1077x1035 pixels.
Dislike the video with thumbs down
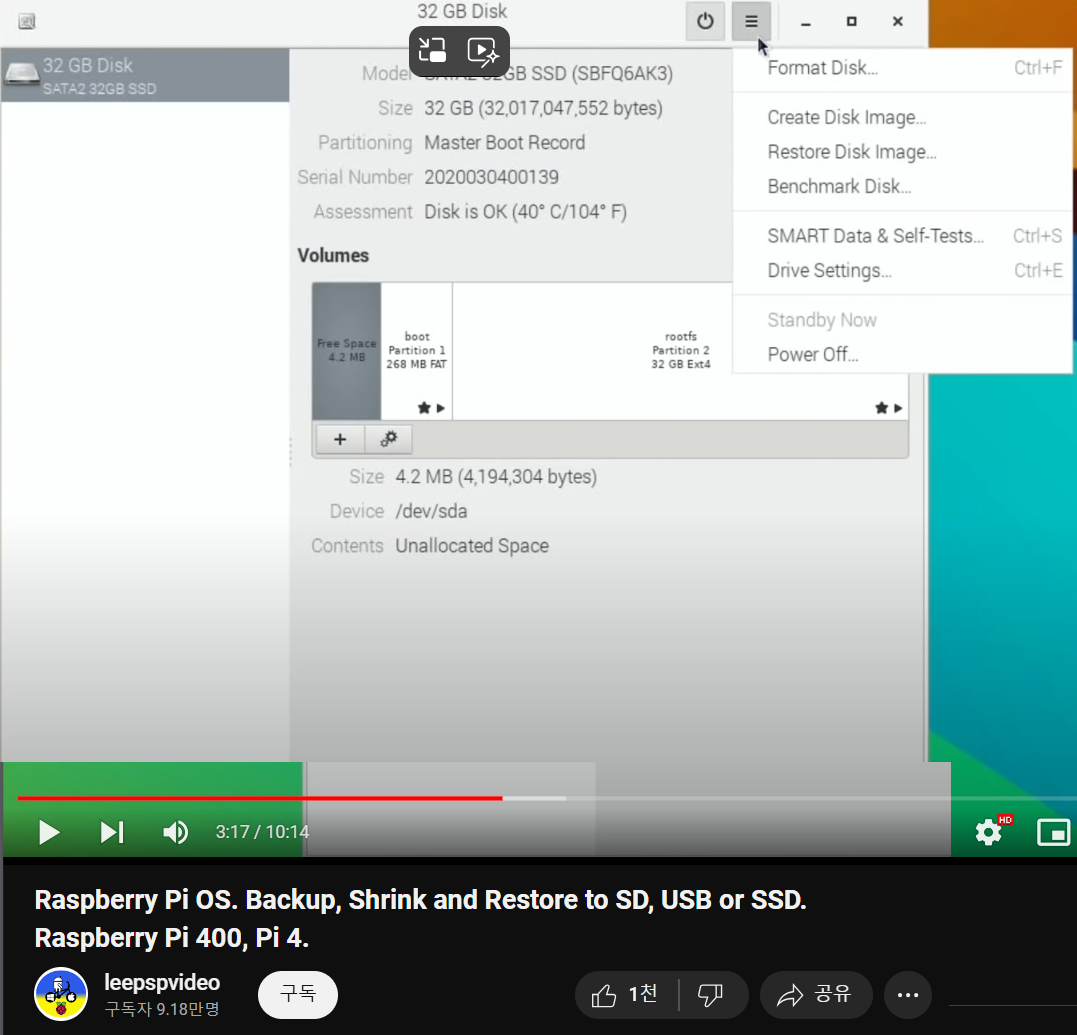[x=711, y=994]
